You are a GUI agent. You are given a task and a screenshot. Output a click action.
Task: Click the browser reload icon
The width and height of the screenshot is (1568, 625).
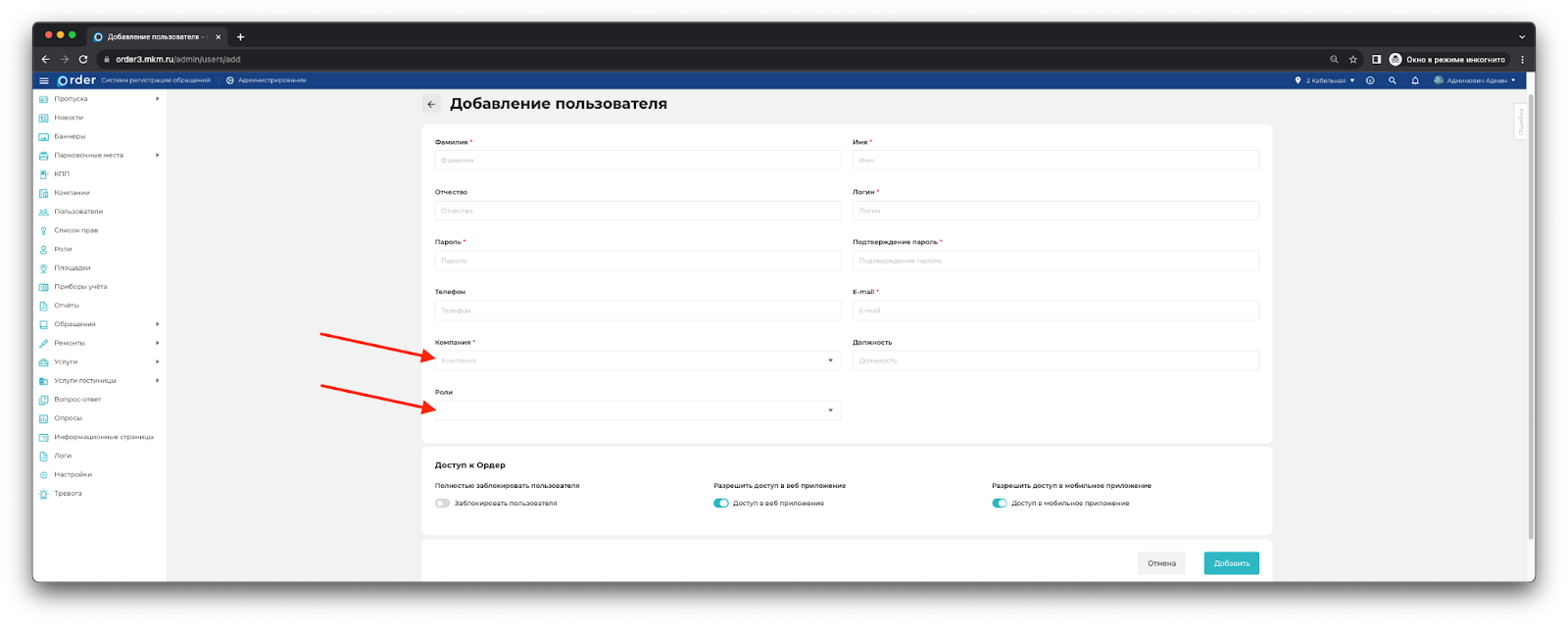[x=83, y=59]
